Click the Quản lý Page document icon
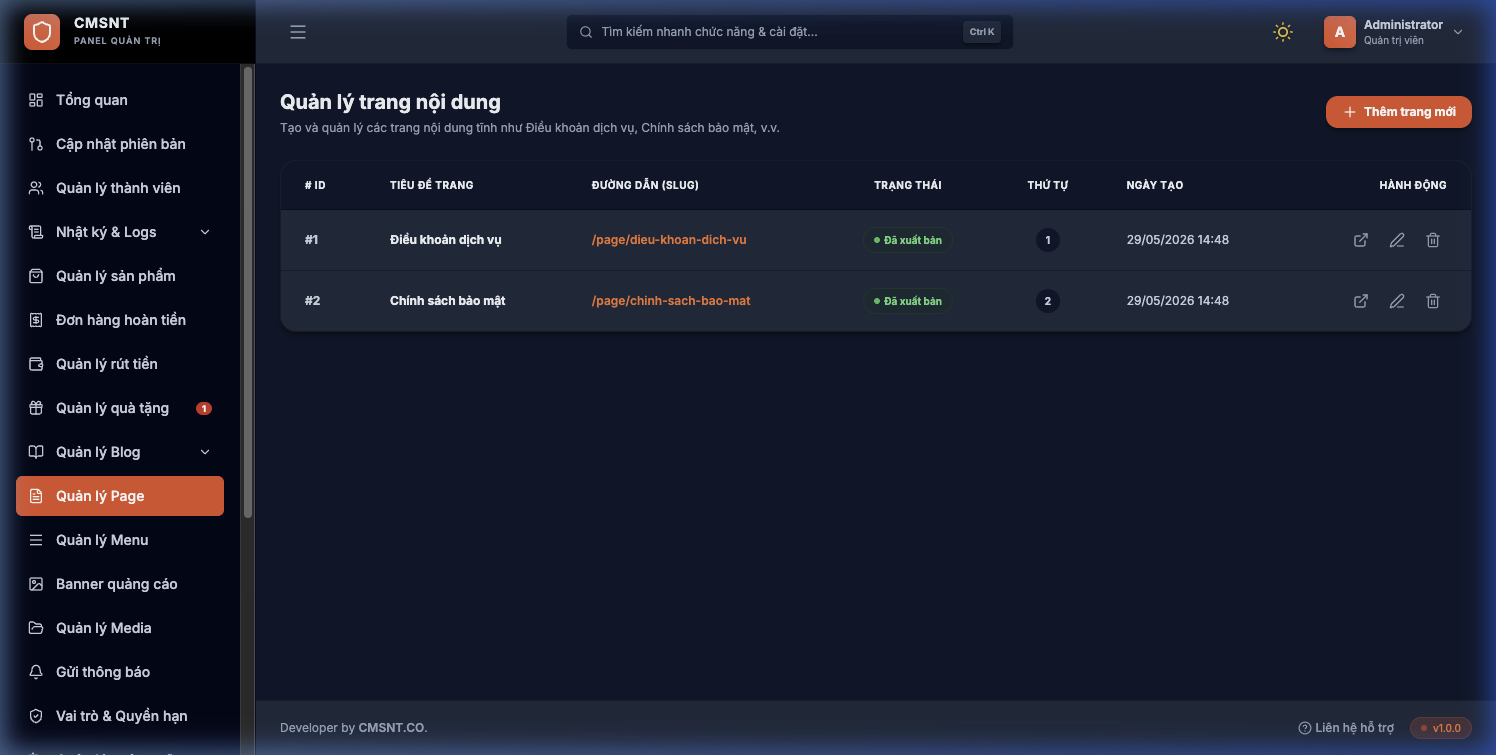Image resolution: width=1496 pixels, height=755 pixels. tap(36, 496)
